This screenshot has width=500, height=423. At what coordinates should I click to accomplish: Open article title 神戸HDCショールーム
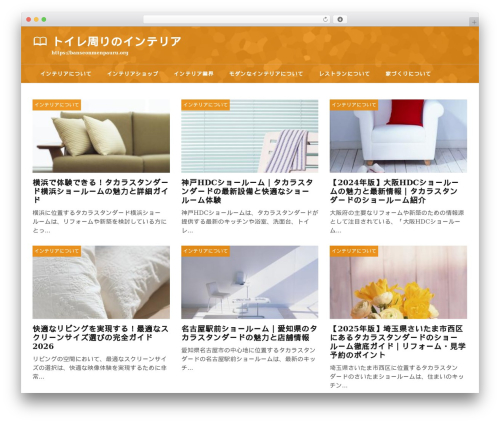[247, 191]
